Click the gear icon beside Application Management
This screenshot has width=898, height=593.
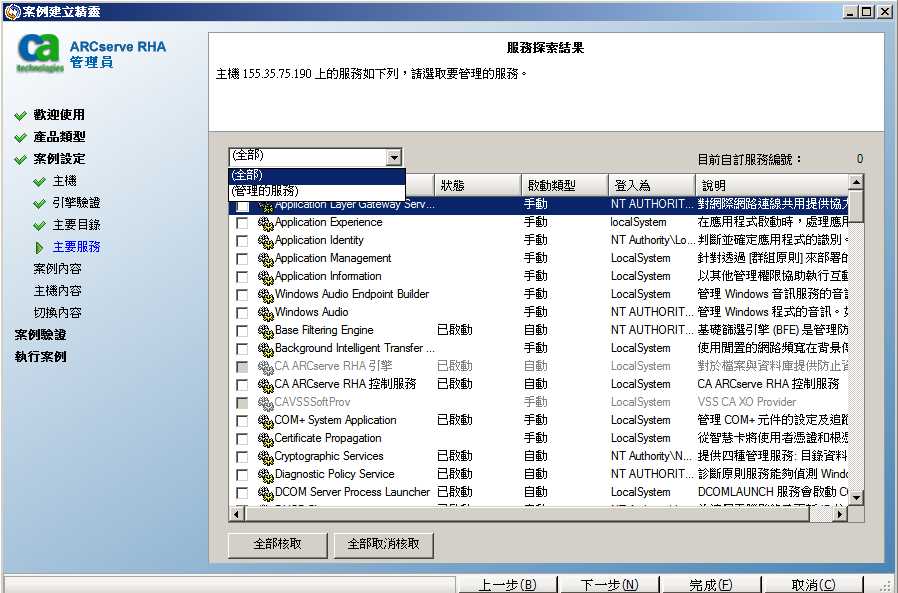coord(265,260)
